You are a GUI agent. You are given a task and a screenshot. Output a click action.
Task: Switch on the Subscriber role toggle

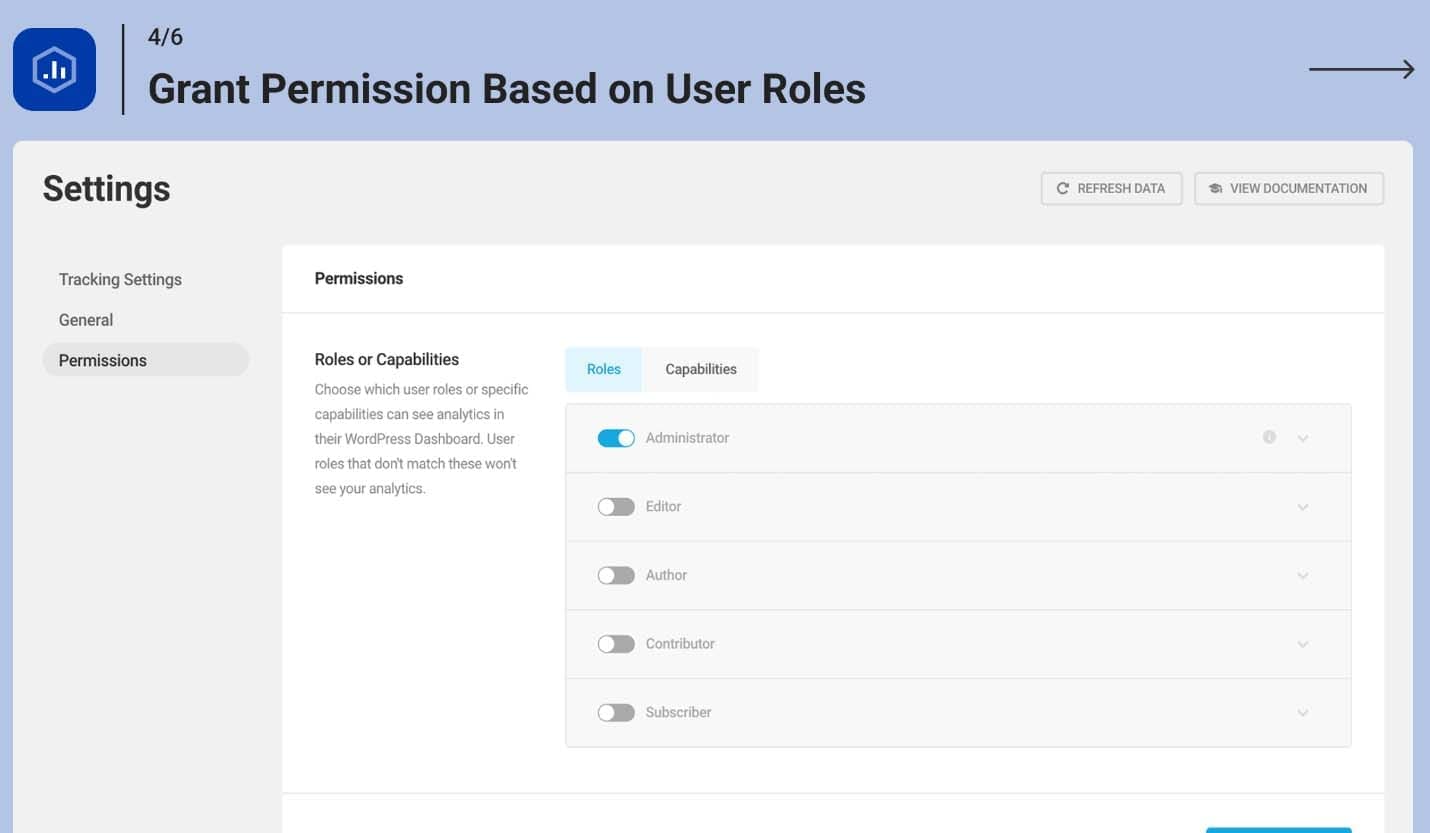tap(616, 713)
